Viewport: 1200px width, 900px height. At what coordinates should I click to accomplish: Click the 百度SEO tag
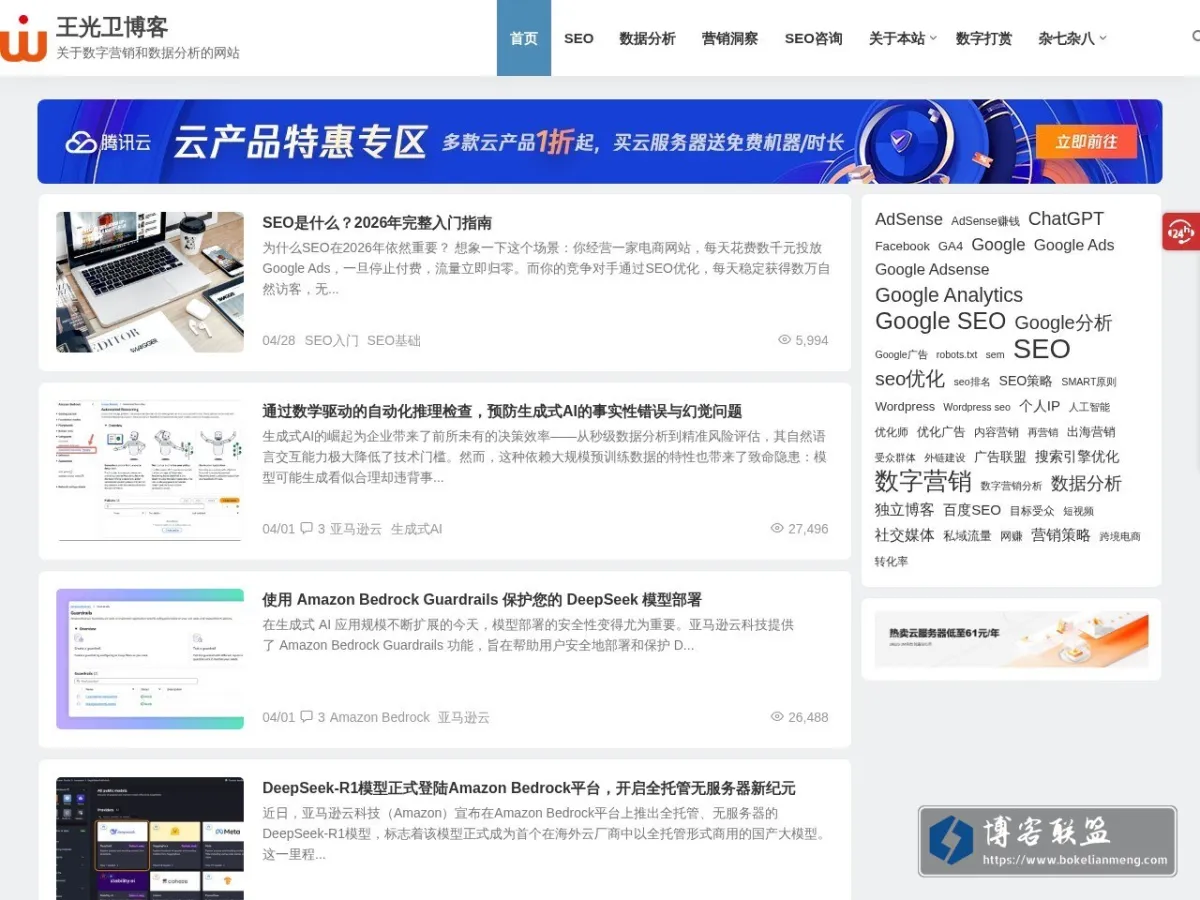pyautogui.click(x=972, y=509)
